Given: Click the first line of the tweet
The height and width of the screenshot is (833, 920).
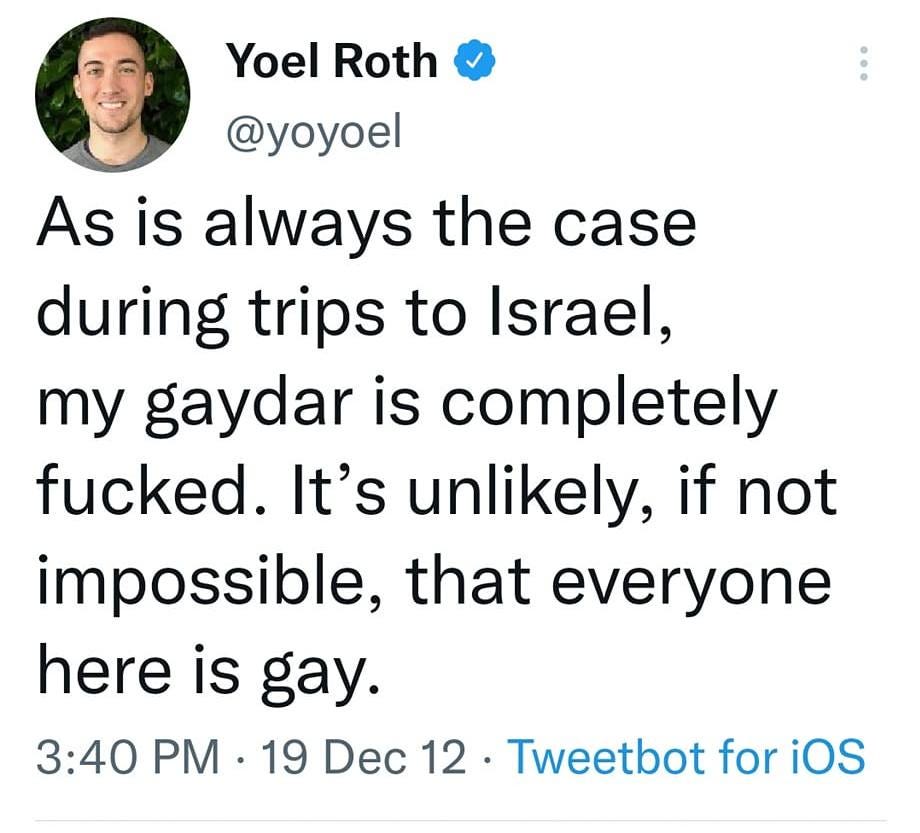Looking at the screenshot, I should (370, 225).
